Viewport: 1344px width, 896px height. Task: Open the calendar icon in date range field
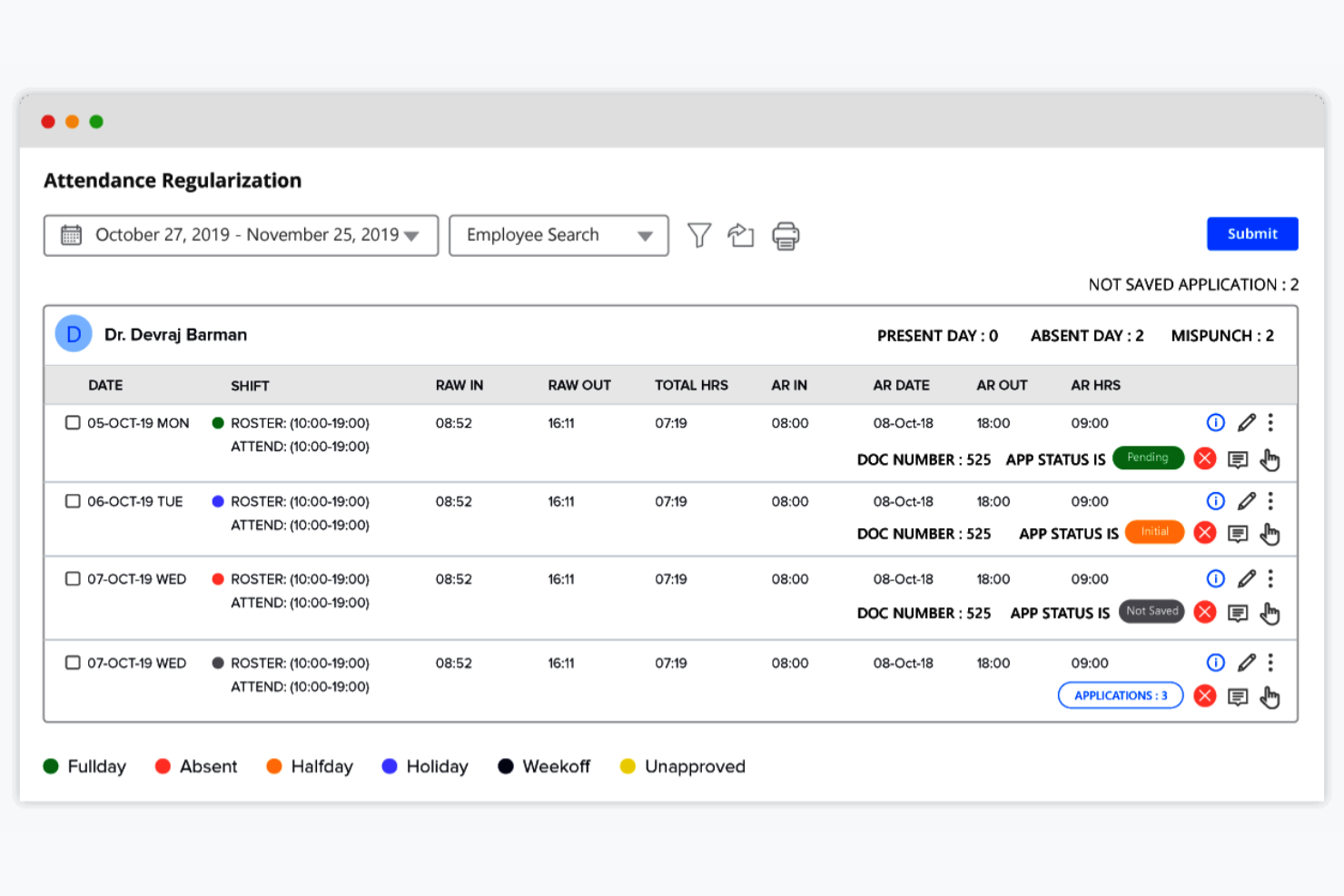tap(71, 234)
